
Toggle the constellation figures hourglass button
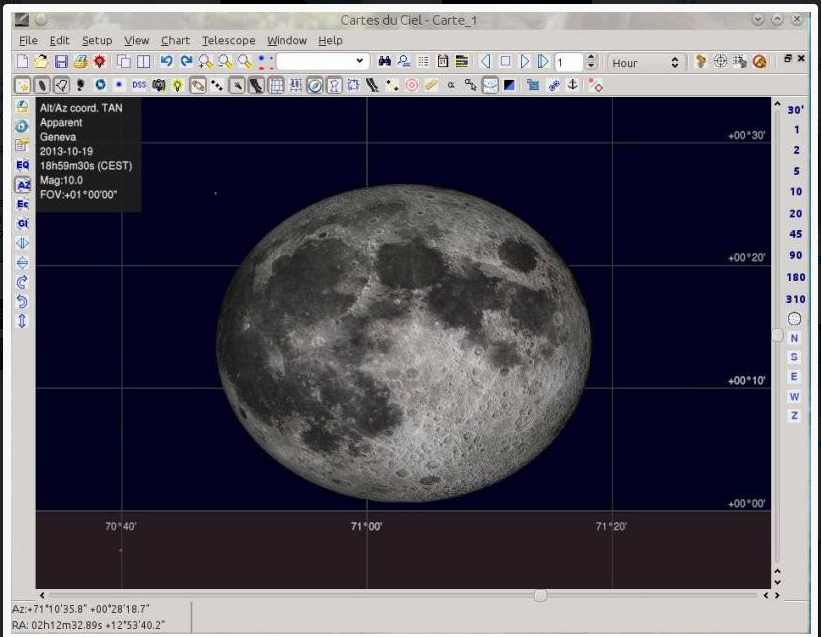(334, 85)
